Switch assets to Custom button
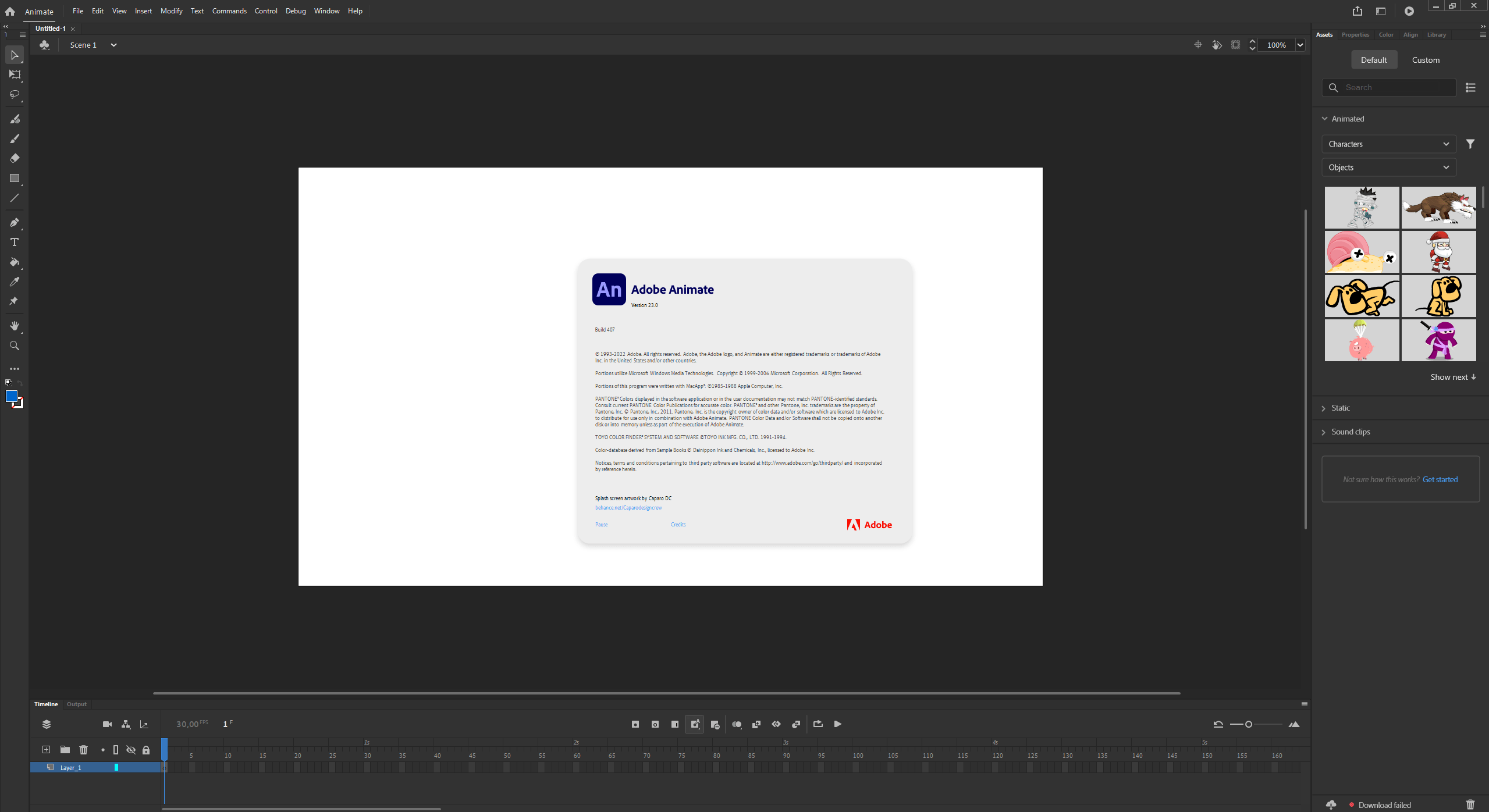1489x812 pixels. point(1425,60)
